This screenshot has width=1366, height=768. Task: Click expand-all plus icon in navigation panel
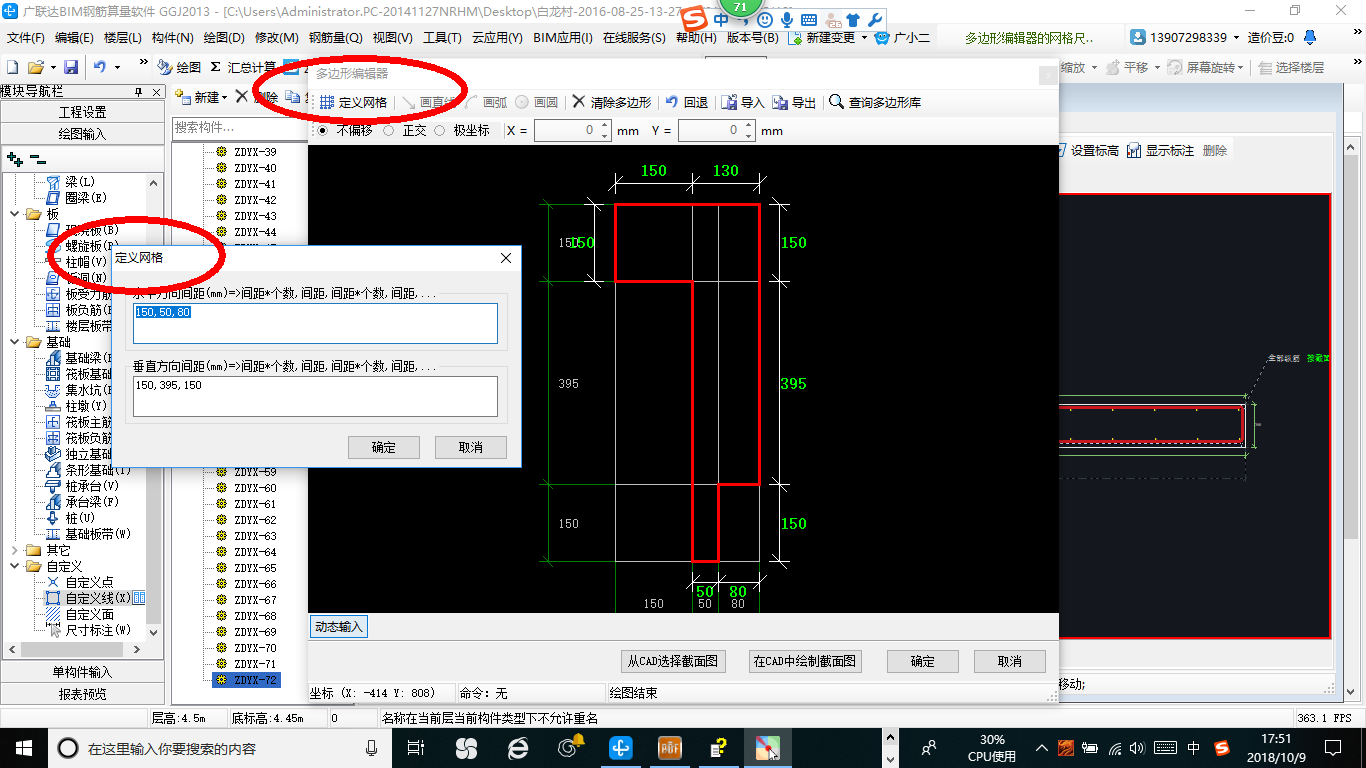tap(14, 159)
